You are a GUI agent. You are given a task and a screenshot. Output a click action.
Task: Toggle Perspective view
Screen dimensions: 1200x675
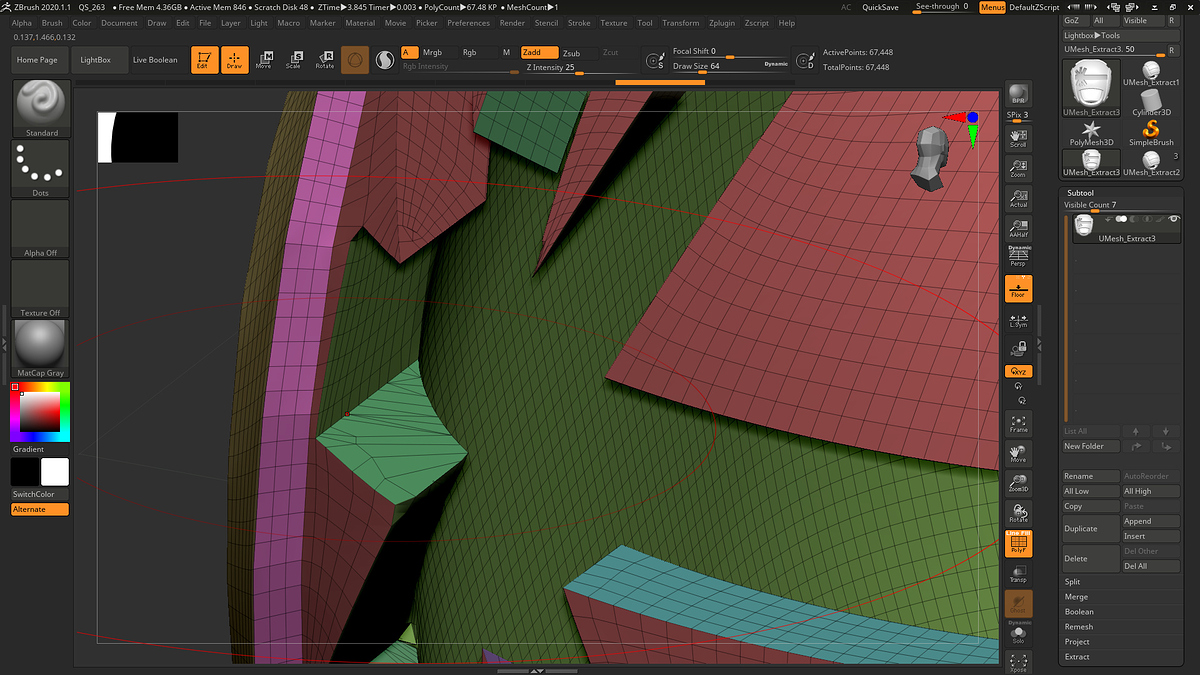[1018, 256]
